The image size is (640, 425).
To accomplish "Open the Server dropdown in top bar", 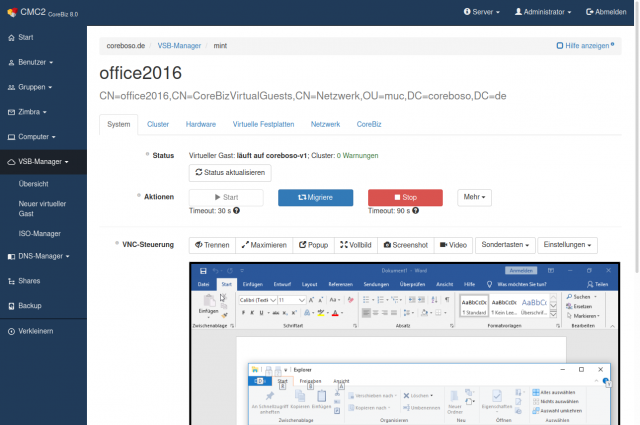I will pyautogui.click(x=482, y=12).
